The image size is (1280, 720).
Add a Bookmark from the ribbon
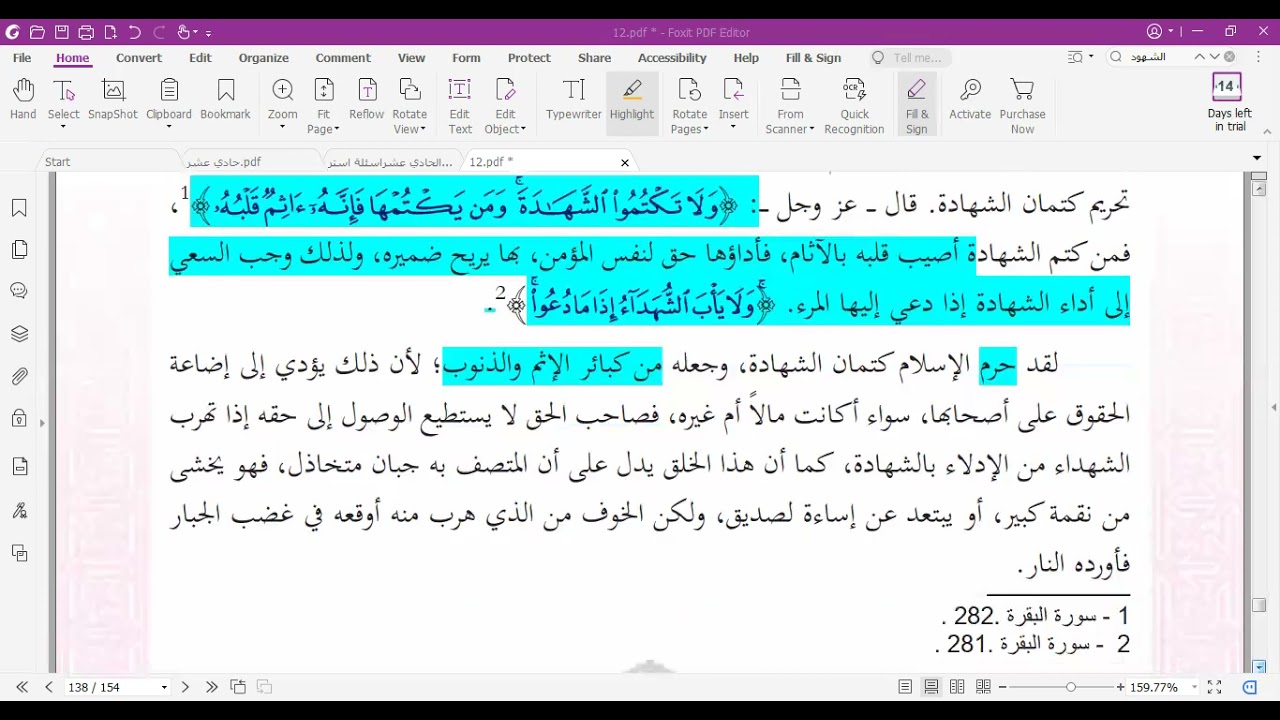[x=225, y=101]
